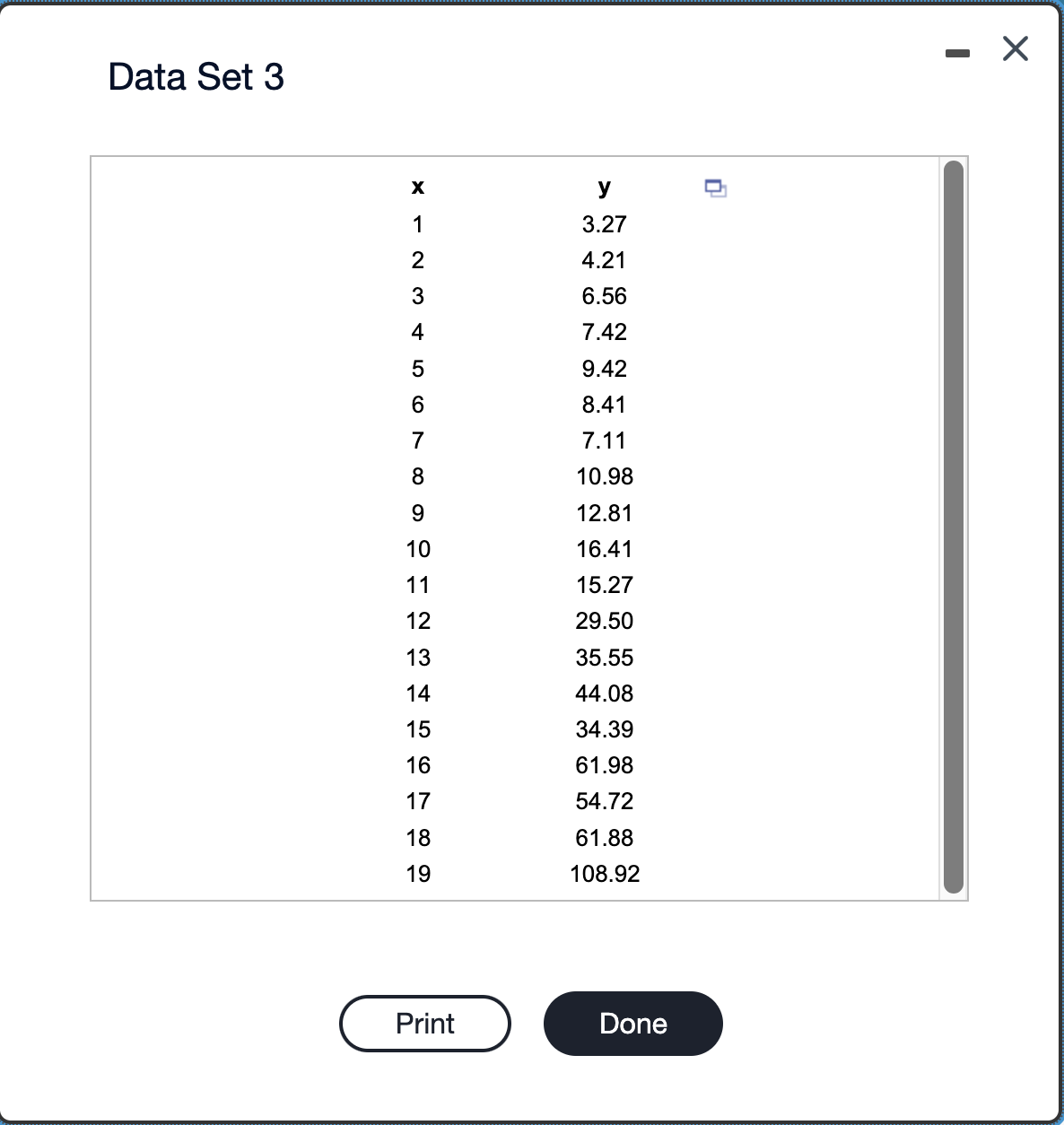This screenshot has width=1064, height=1125.
Task: Click the Done button
Action: pos(632,1024)
